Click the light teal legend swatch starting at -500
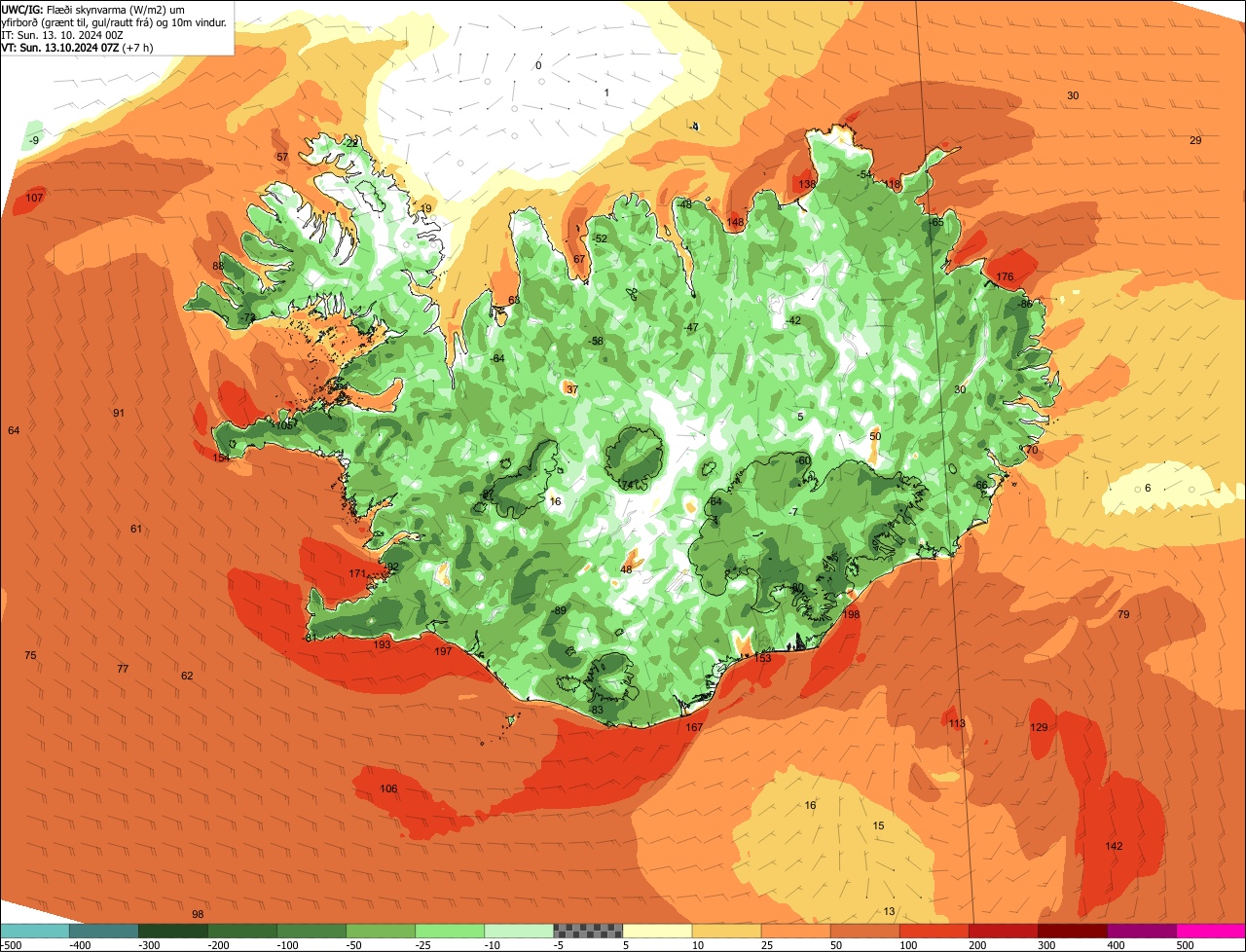 click(34, 931)
